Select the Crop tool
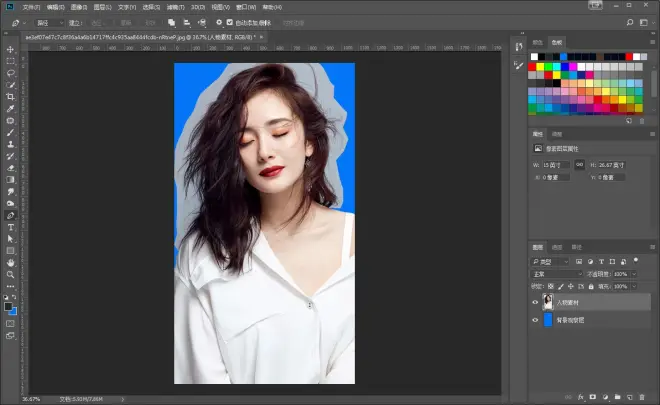660x405 pixels. (10, 97)
